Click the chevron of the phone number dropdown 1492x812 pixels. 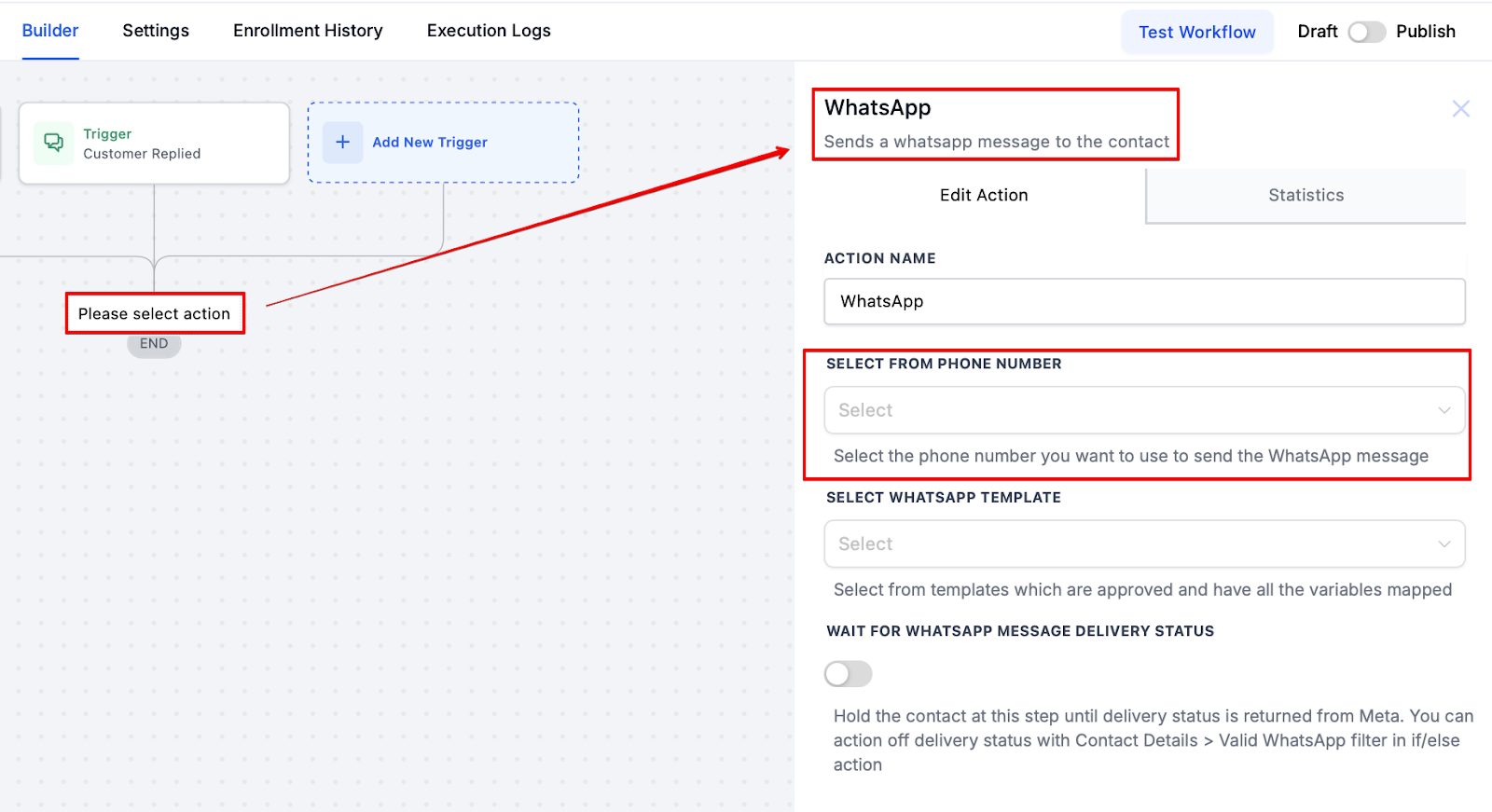1444,410
